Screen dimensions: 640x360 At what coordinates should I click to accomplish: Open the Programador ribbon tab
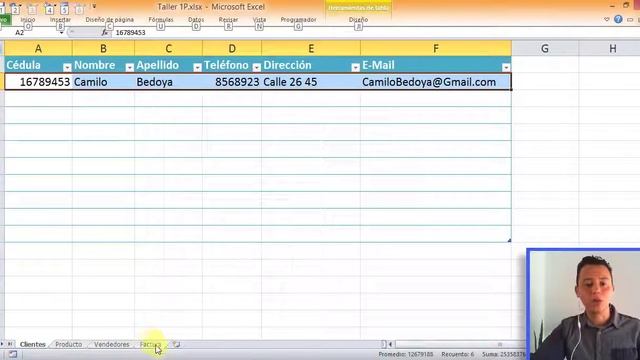click(x=298, y=20)
